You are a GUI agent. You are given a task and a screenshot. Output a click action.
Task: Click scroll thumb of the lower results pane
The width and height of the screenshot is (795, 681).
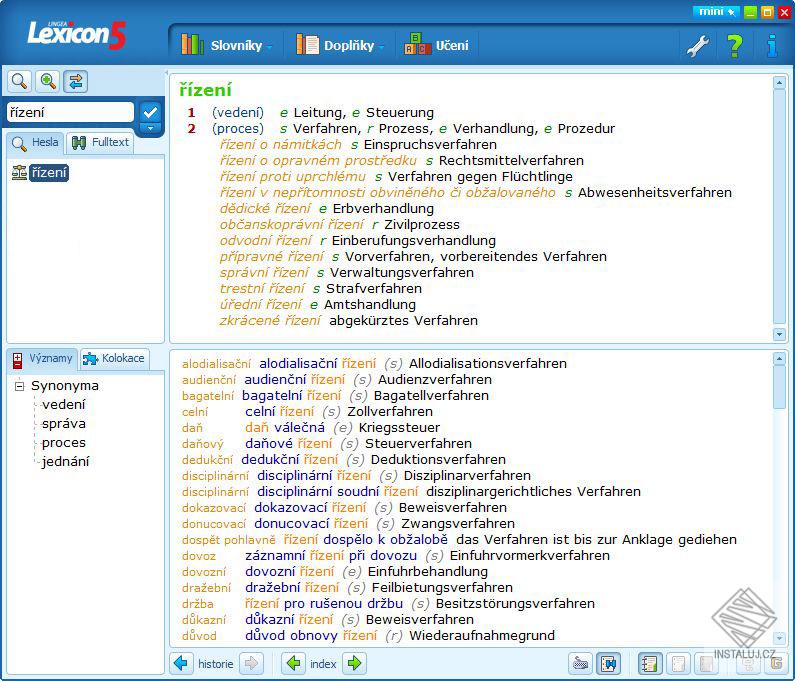(779, 386)
